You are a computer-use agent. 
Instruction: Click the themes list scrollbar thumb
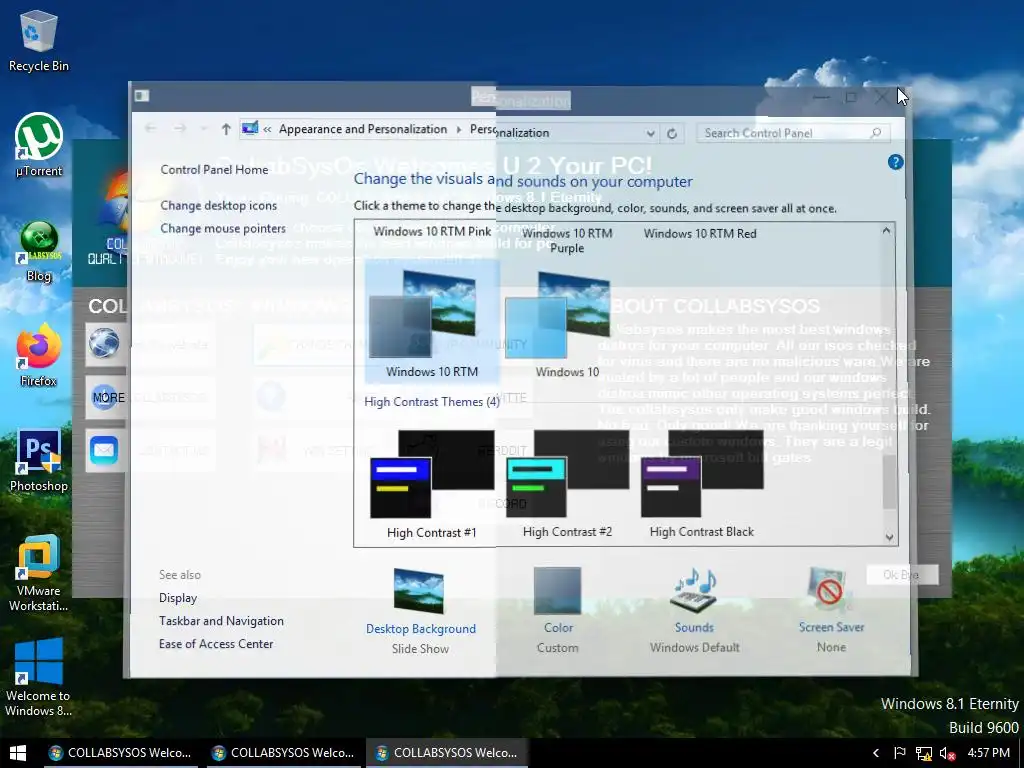889,482
